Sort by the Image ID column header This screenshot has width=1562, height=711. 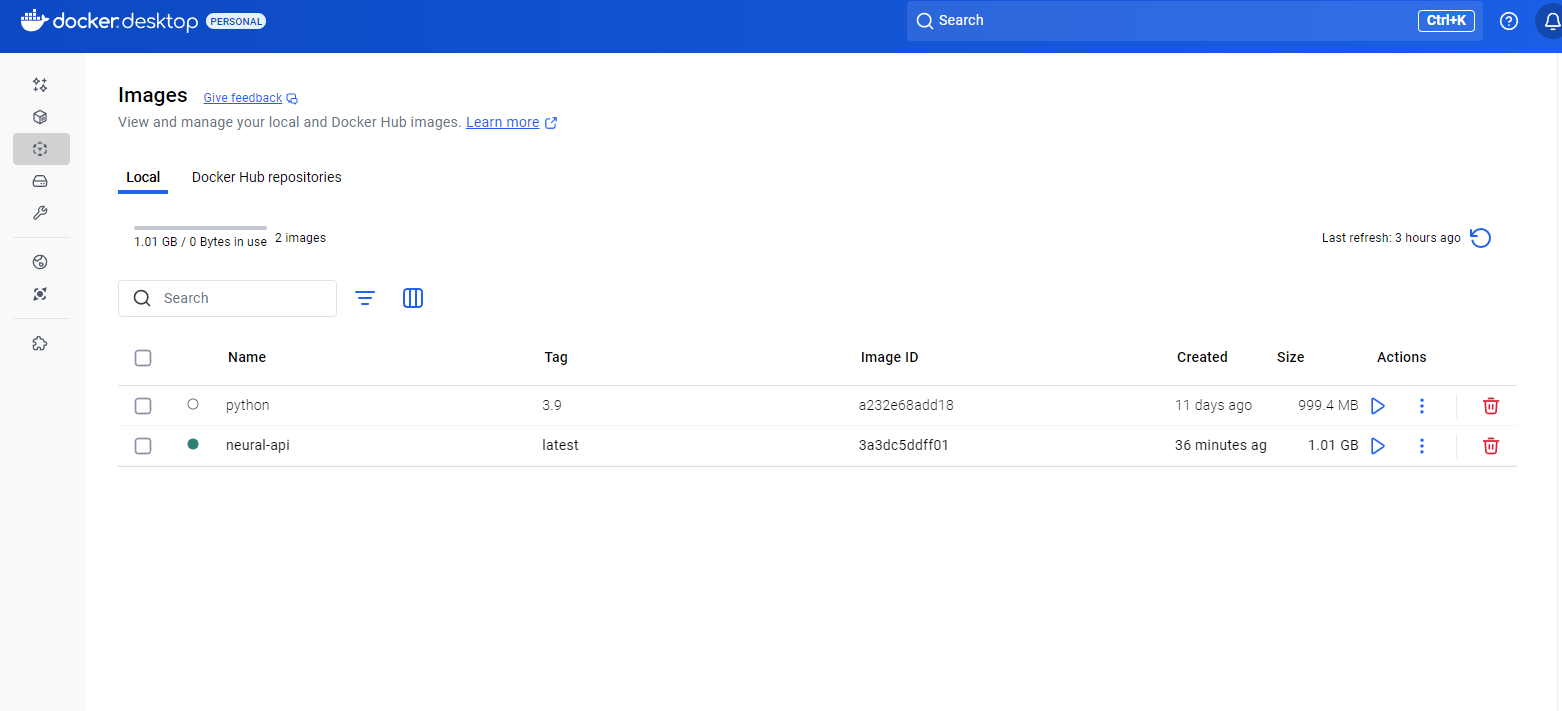tap(889, 357)
